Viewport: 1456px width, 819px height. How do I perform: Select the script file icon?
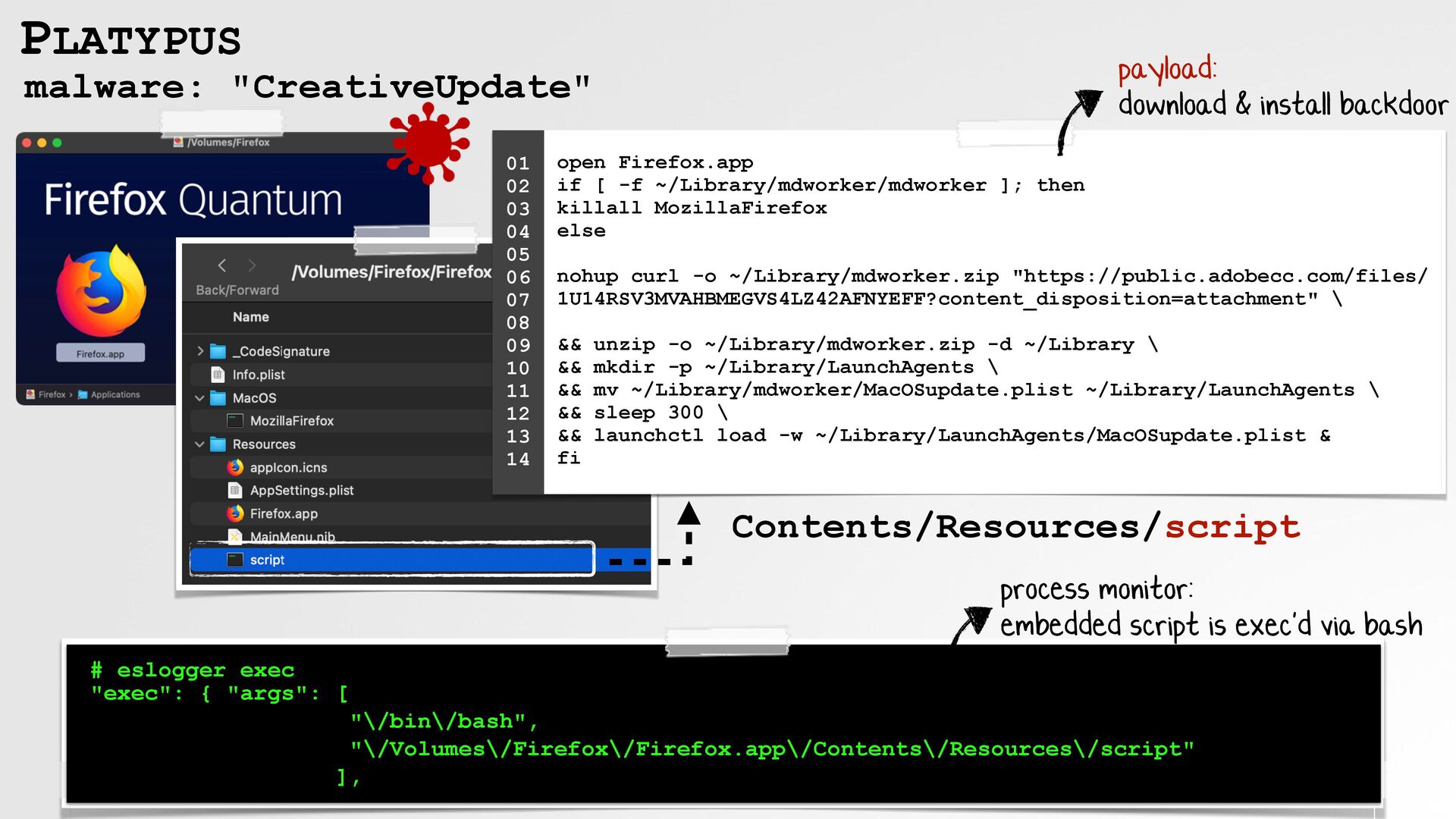pos(235,560)
